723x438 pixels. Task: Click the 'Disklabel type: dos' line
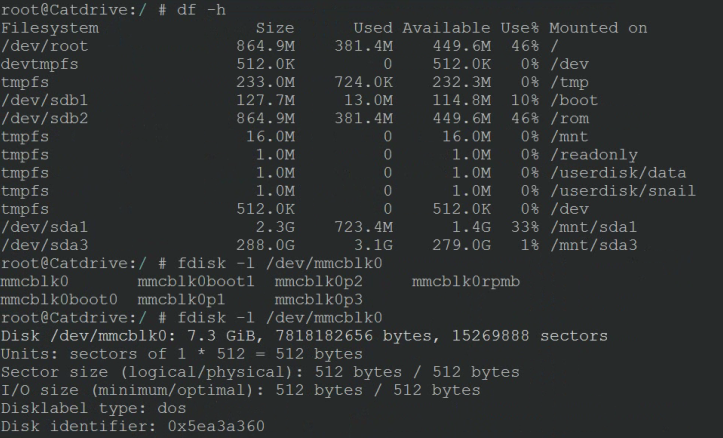point(93,408)
